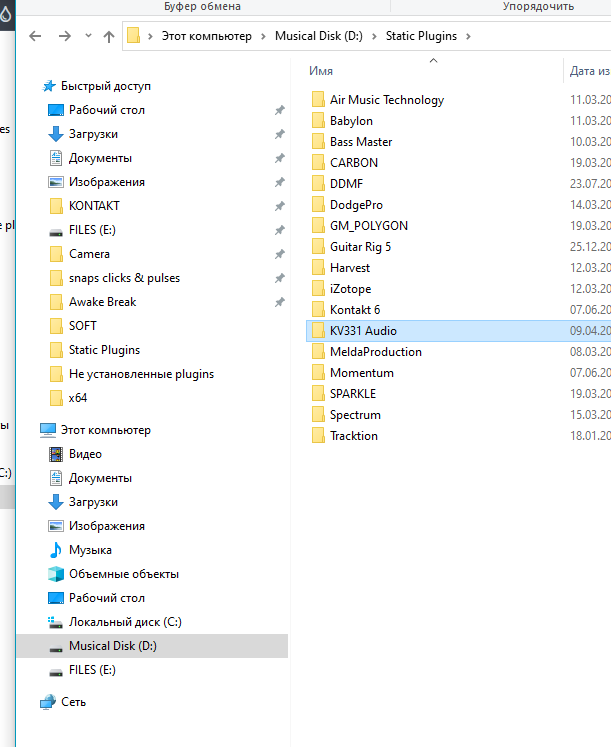Screen dimensions: 611x747
Task: Open the SOFT folder in sidebar
Action: [83, 326]
